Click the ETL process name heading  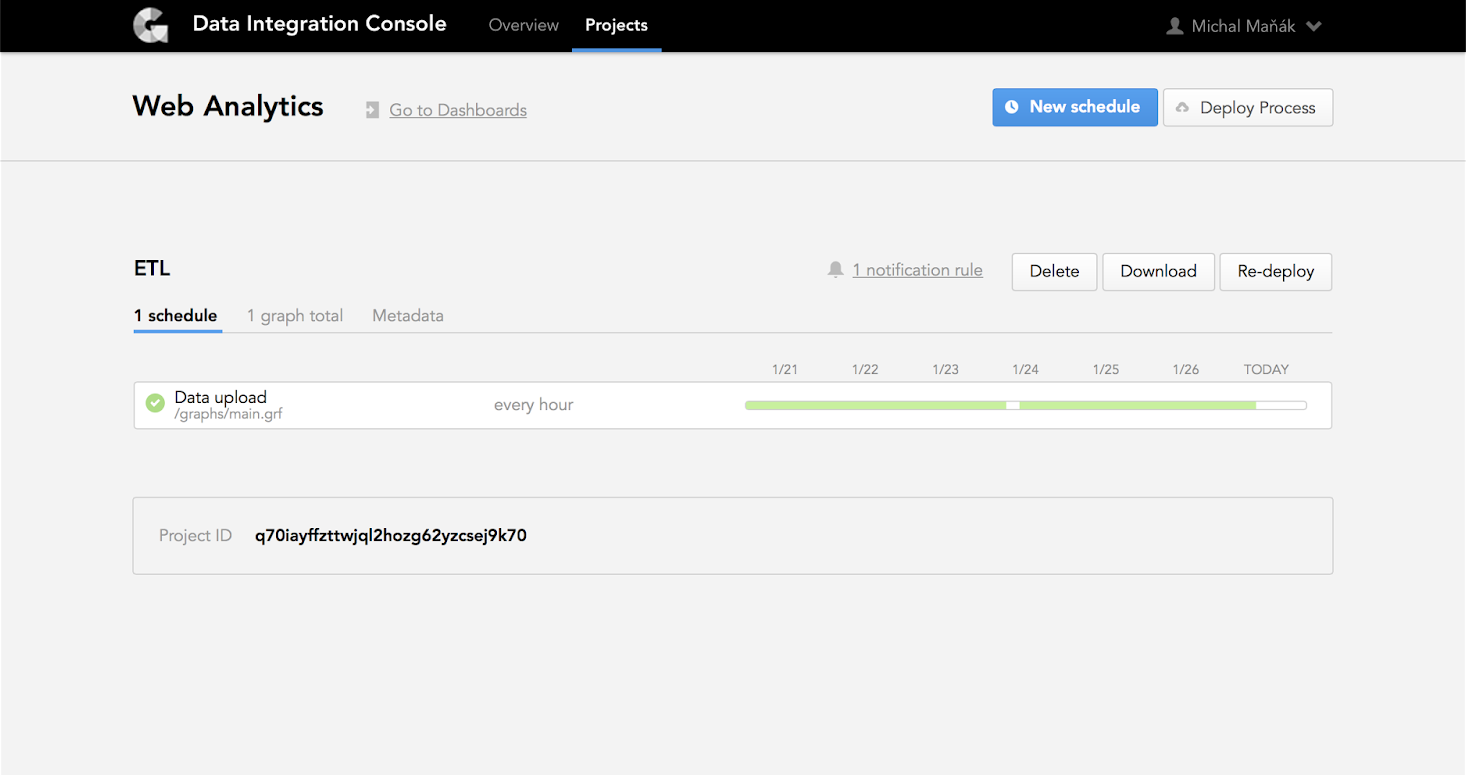pos(152,269)
